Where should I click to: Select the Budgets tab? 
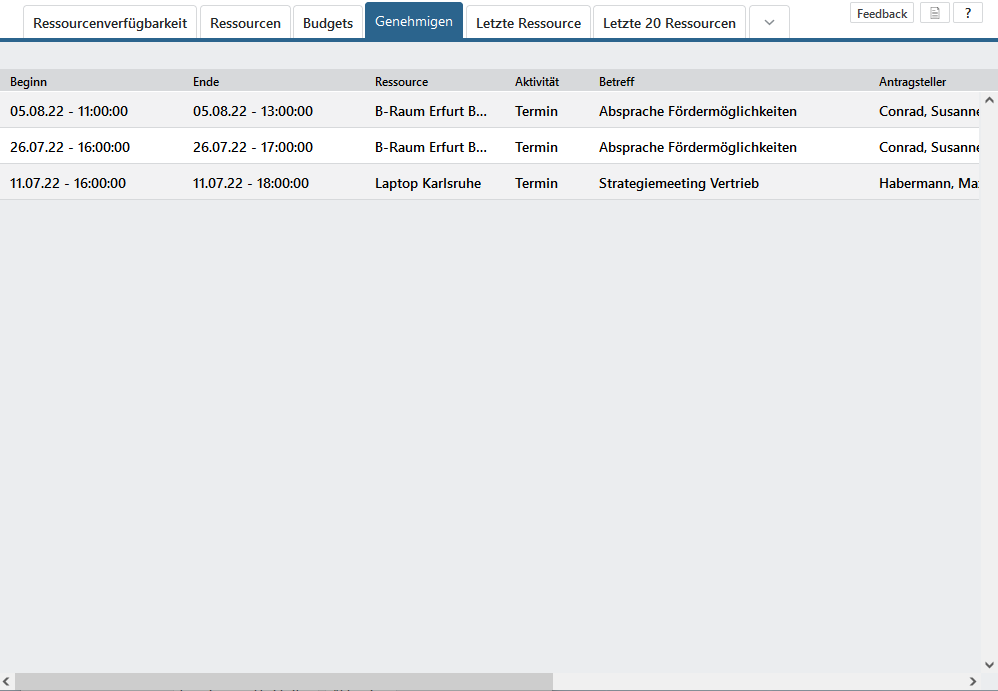coord(328,23)
